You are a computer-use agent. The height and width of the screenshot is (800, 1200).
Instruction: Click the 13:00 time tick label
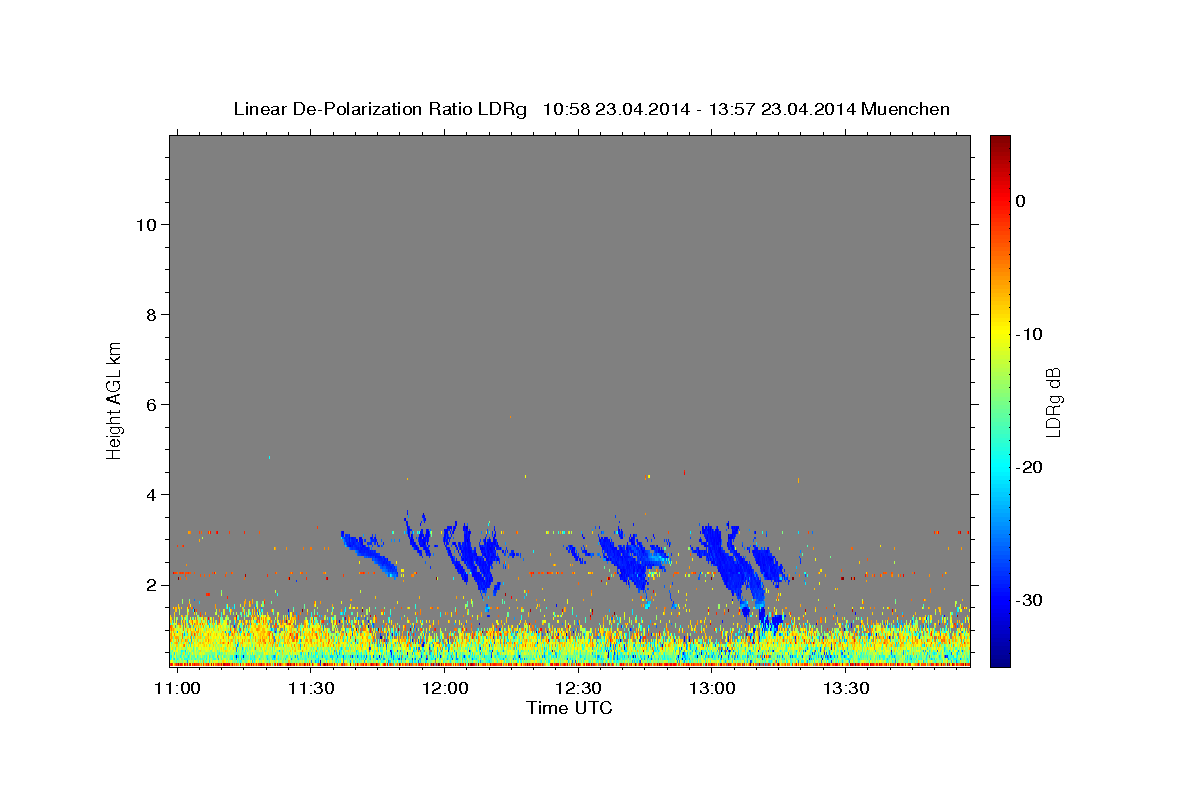click(x=712, y=689)
